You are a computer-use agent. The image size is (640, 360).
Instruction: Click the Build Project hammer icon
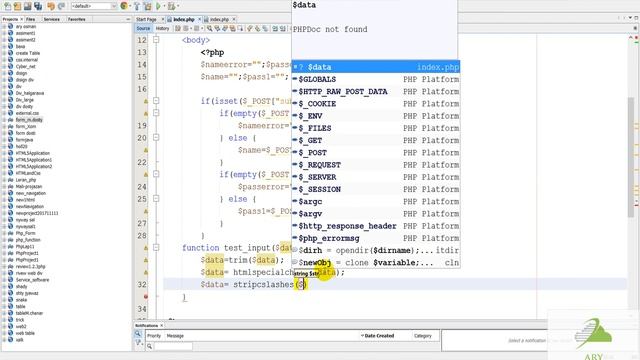coord(137,6)
